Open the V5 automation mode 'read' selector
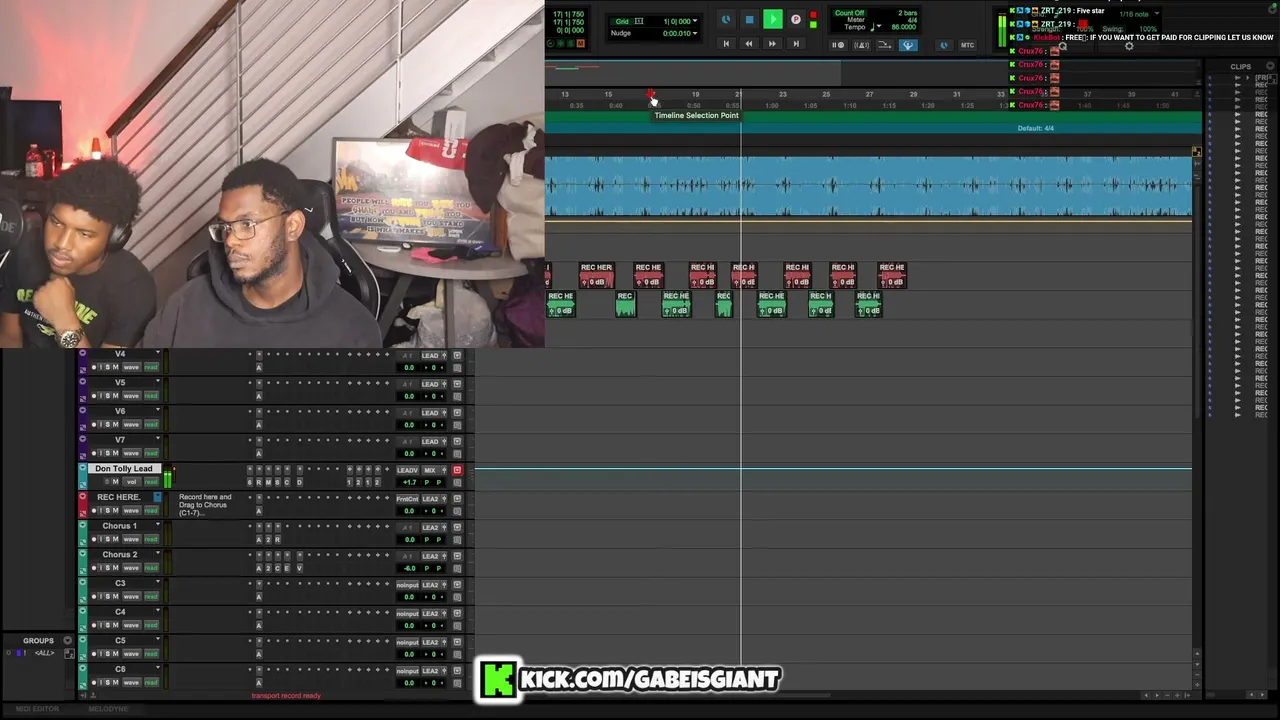The image size is (1280, 720). coord(151,396)
